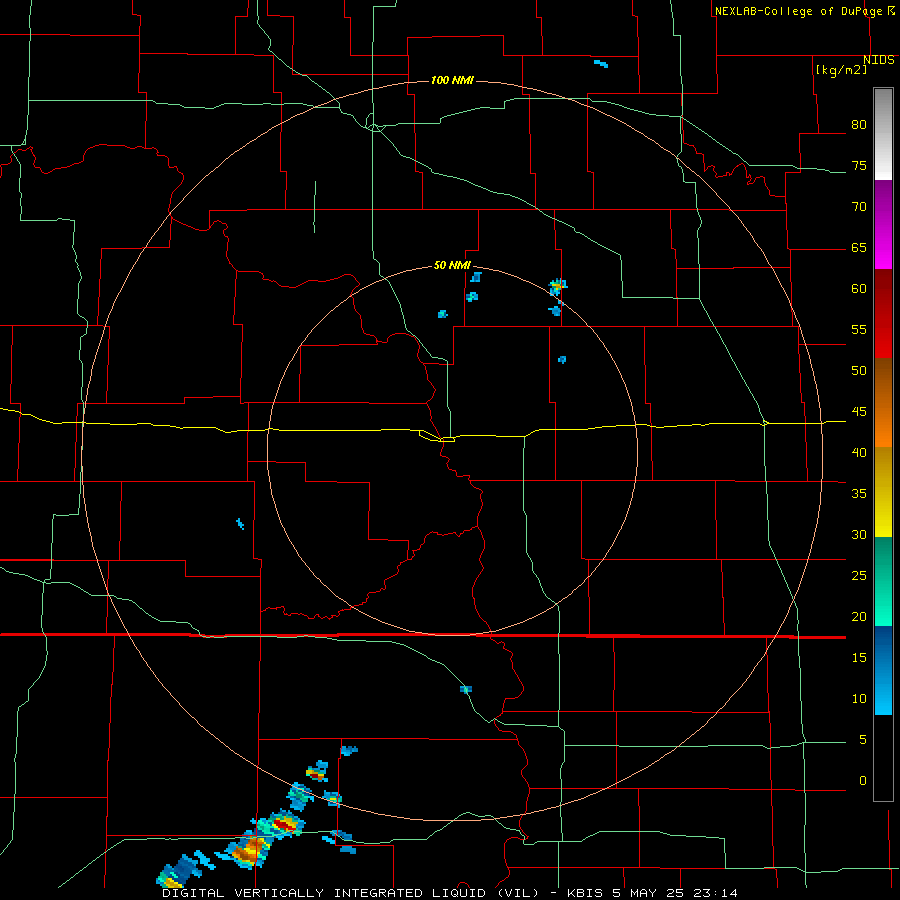This screenshot has height=900, width=900.
Task: Click the 45 value on the color scale
Action: 859,412
